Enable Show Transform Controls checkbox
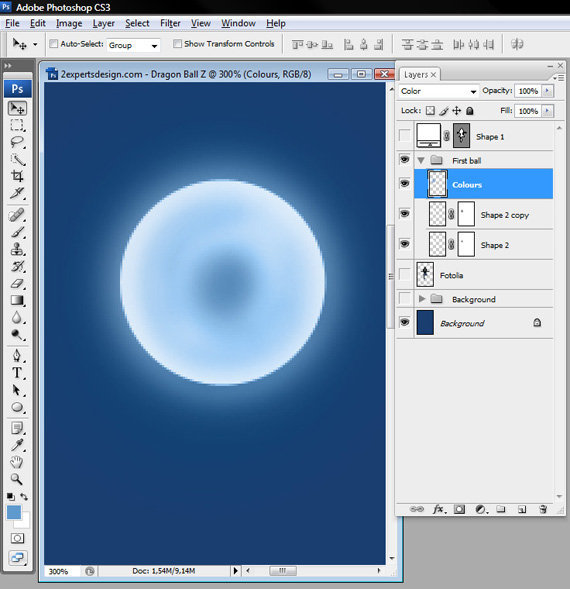 coord(177,44)
